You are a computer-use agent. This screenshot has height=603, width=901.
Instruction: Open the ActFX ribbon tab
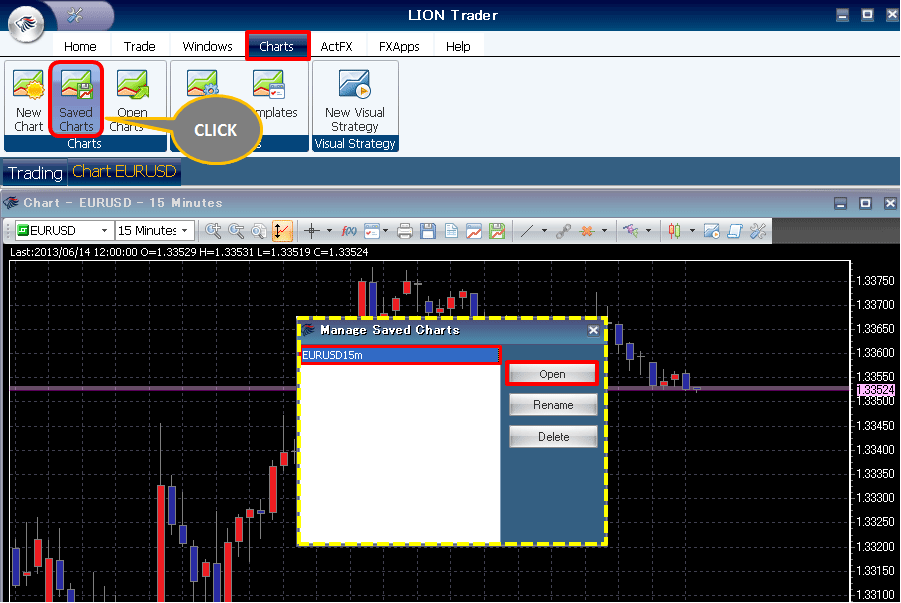[x=337, y=46]
